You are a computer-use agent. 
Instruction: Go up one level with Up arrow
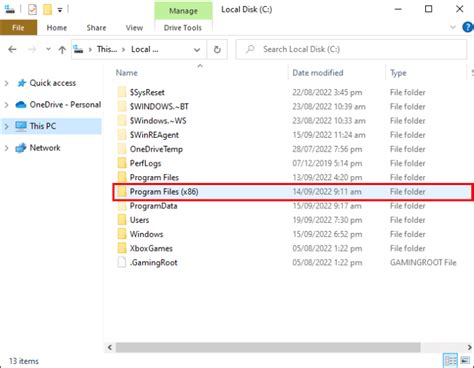[x=62, y=50]
